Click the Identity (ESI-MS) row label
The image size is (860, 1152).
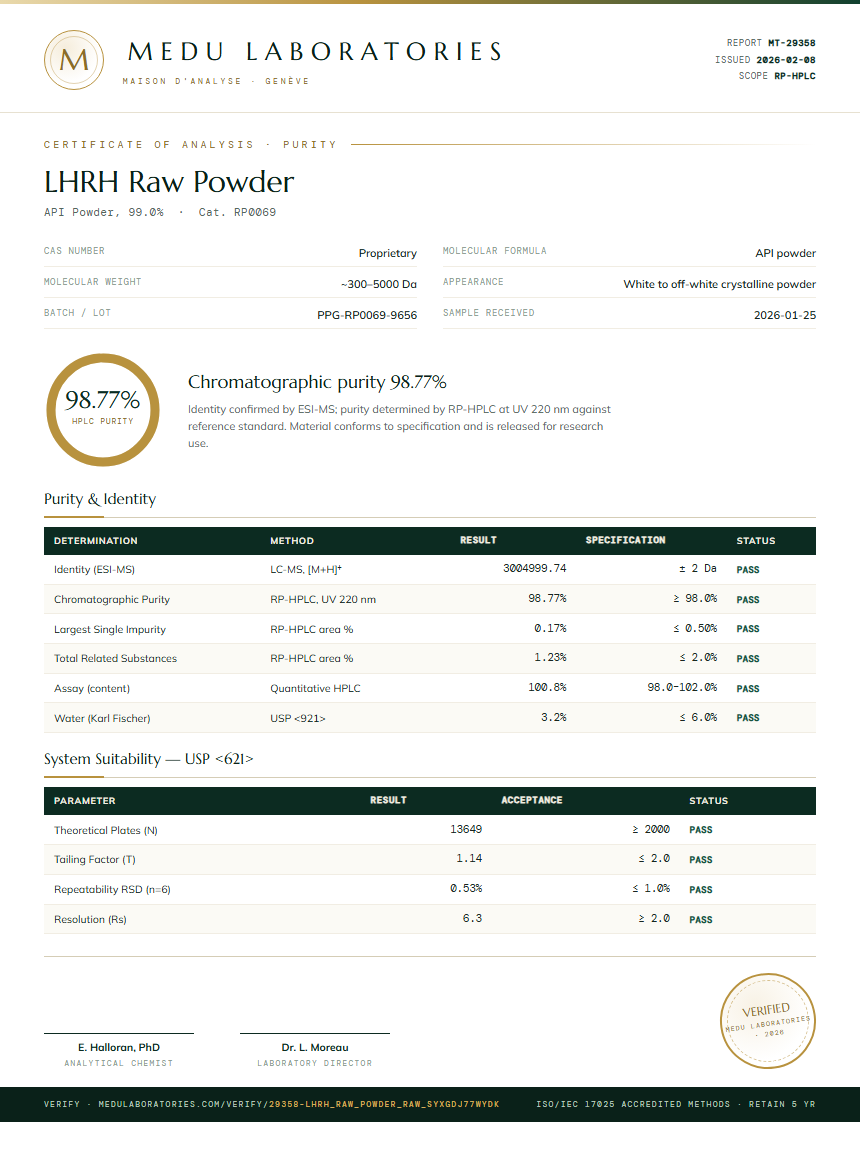coord(94,569)
